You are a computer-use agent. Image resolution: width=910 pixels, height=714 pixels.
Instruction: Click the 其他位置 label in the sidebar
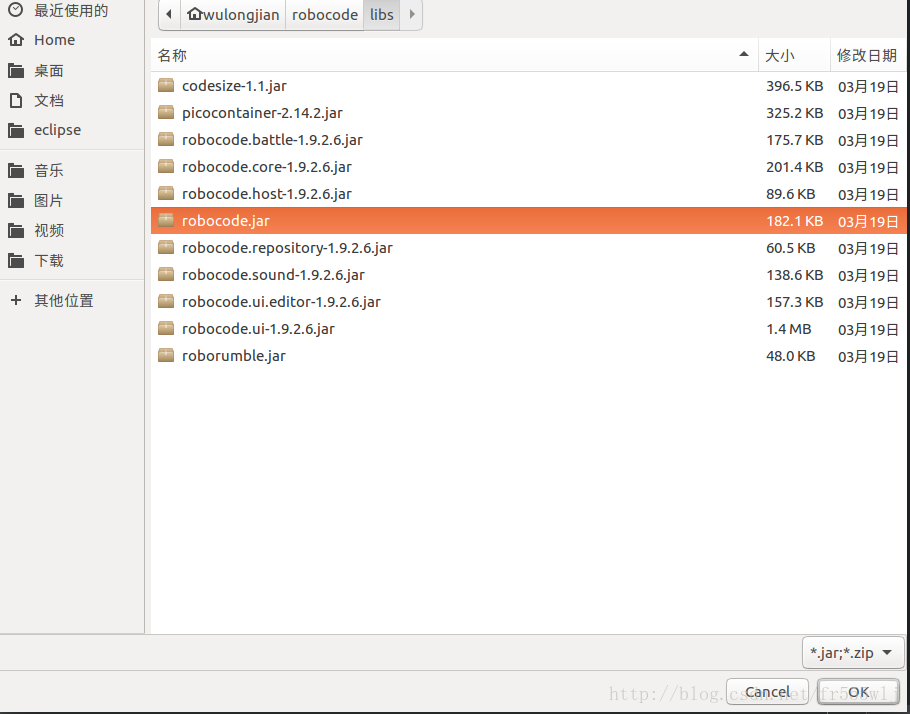(x=64, y=301)
